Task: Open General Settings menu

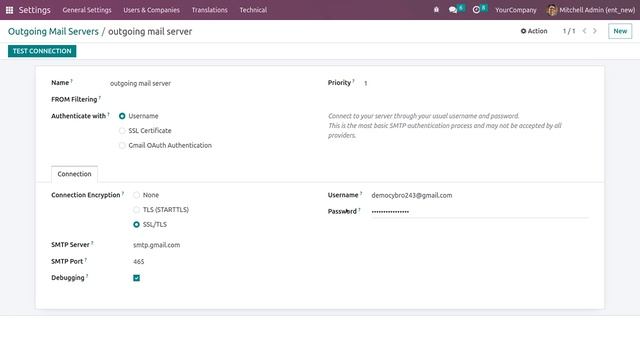Action: (87, 10)
